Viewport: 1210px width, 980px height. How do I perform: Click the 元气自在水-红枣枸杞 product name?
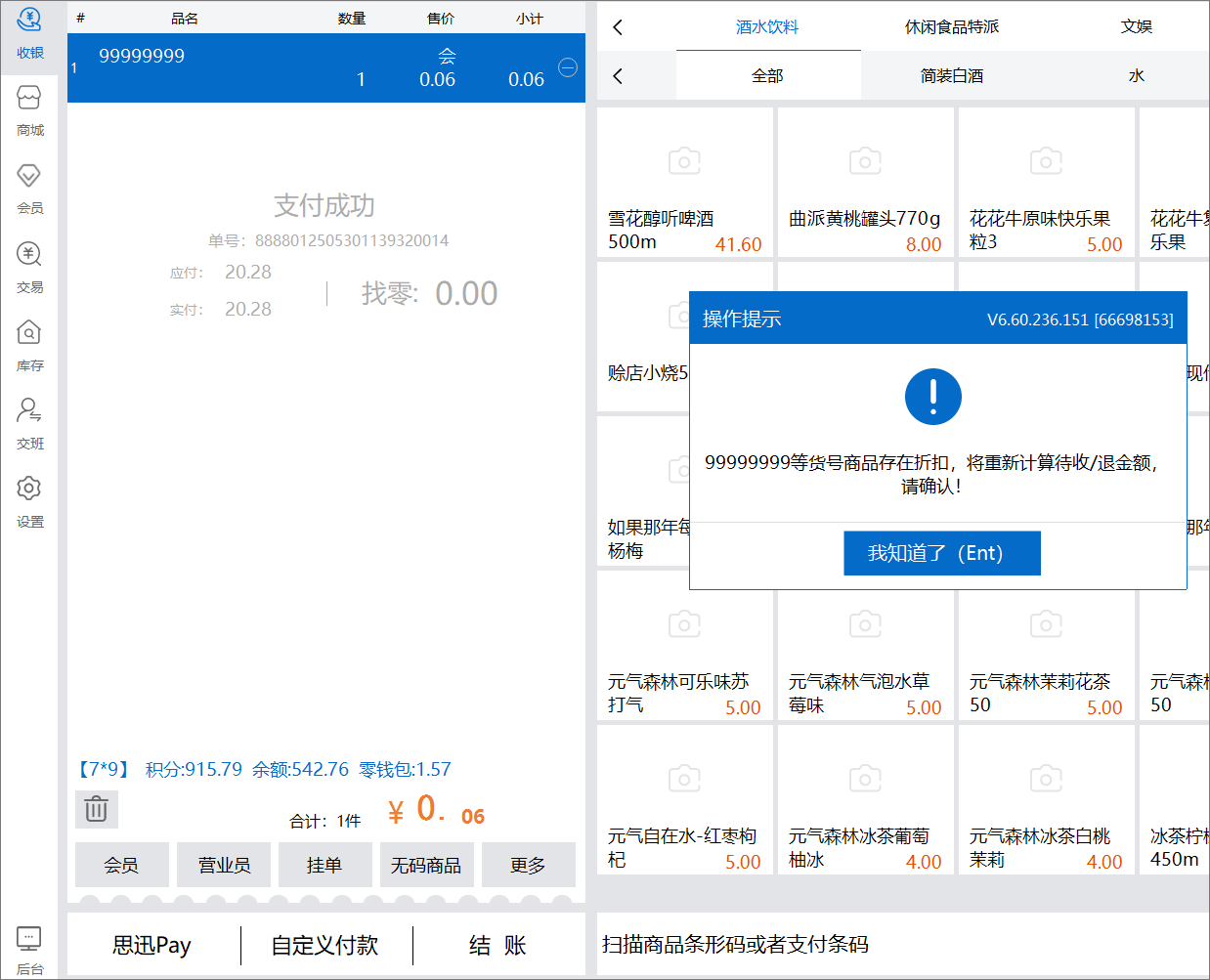coord(682,847)
